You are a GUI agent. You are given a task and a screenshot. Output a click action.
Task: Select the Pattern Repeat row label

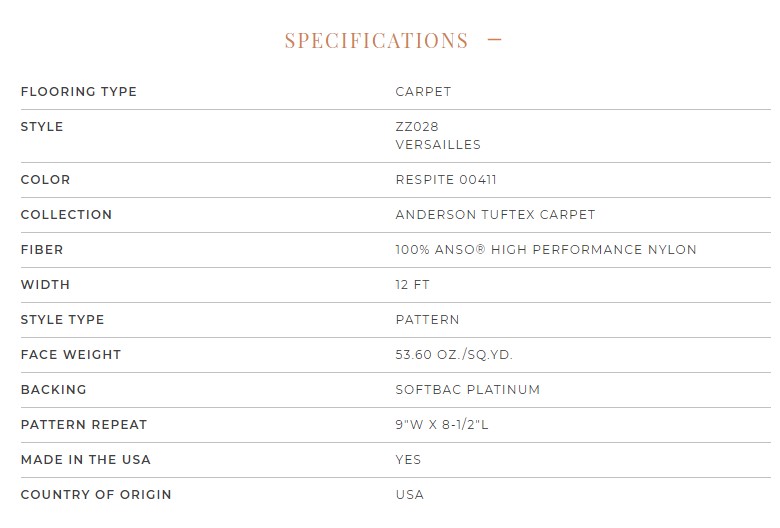pos(84,424)
